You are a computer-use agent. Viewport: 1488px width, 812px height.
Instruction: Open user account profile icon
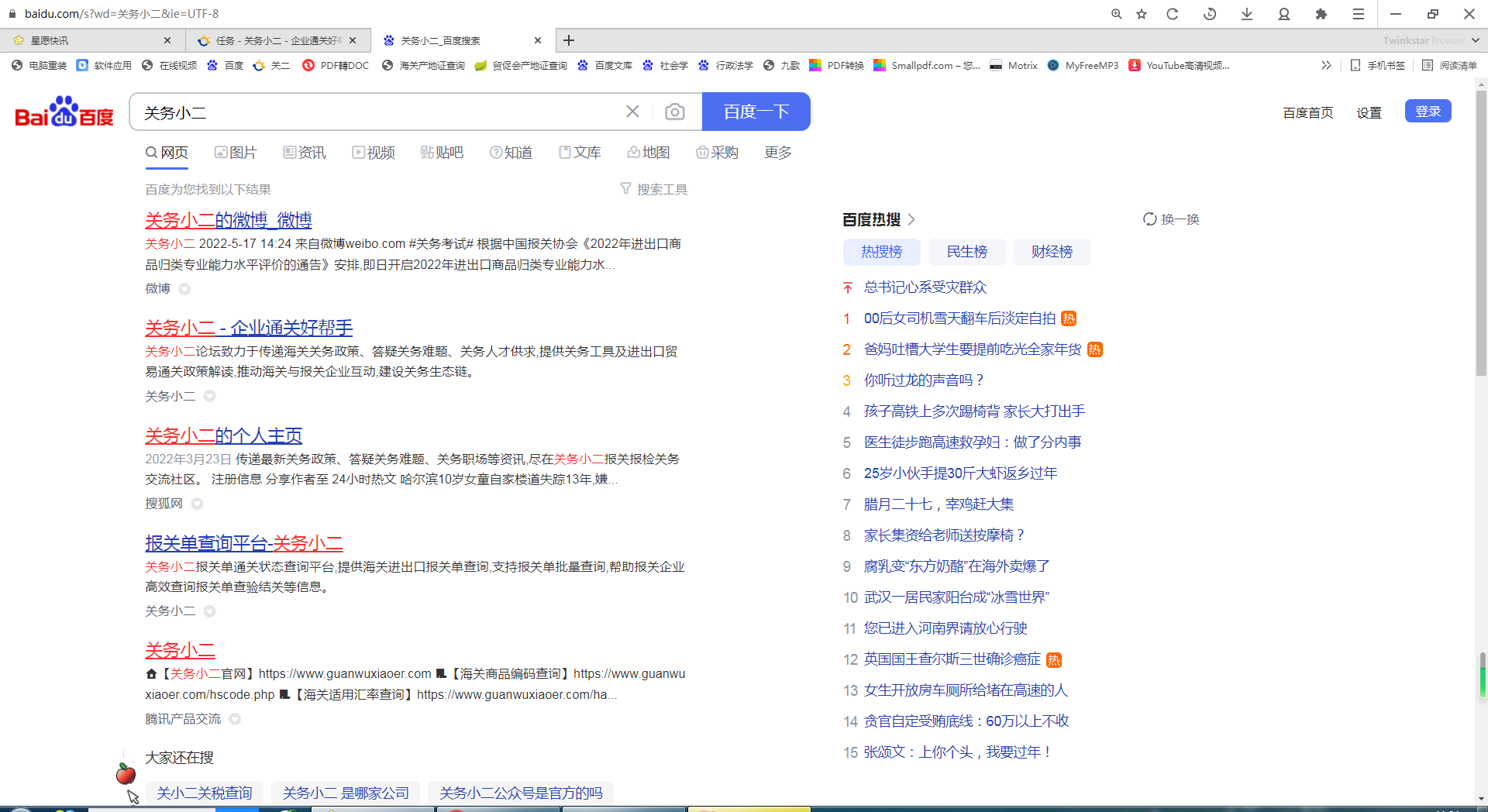1284,14
